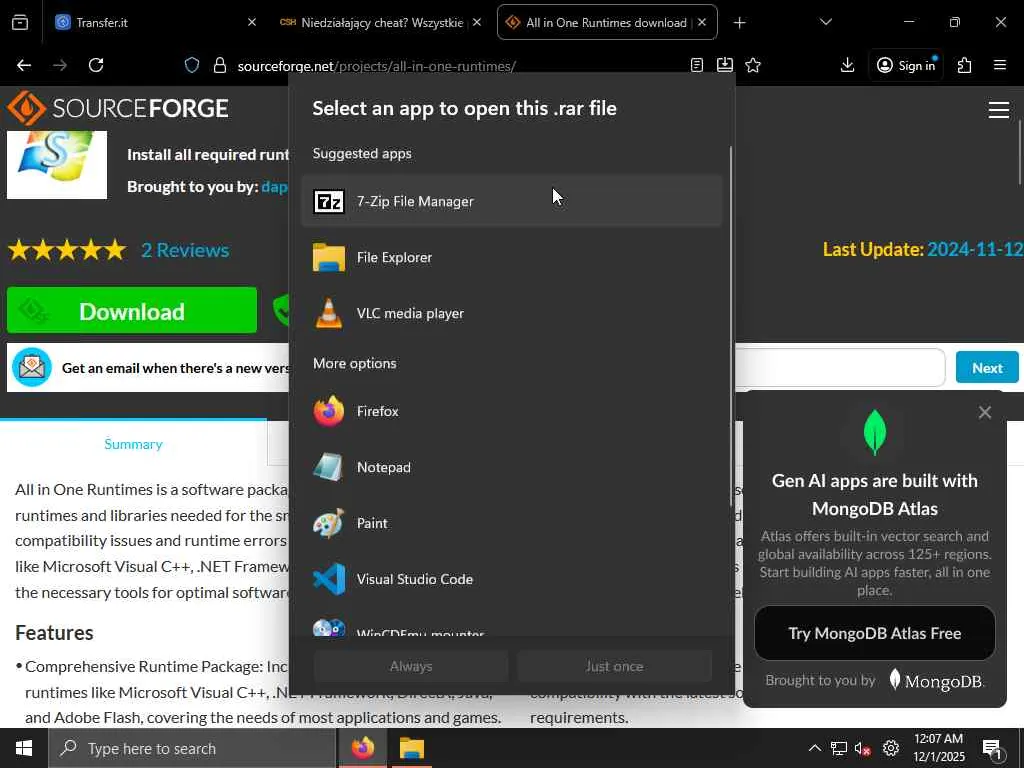Reload the current page
The width and height of the screenshot is (1024, 768).
click(96, 65)
